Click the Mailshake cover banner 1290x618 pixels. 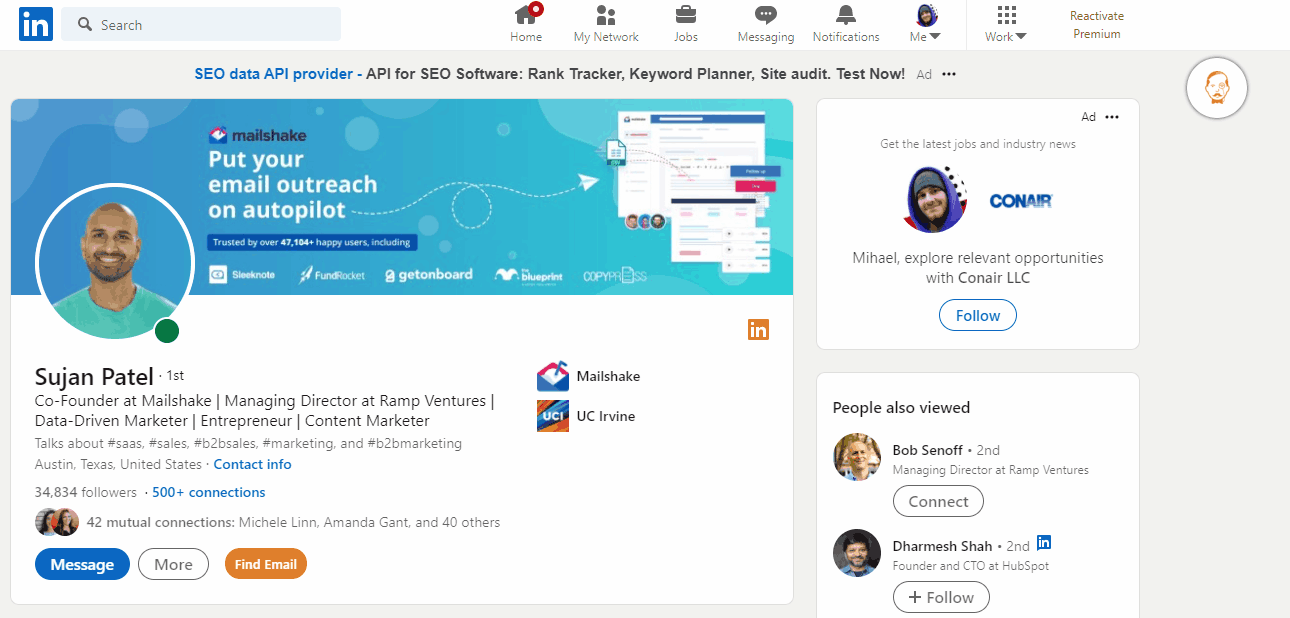[402, 197]
